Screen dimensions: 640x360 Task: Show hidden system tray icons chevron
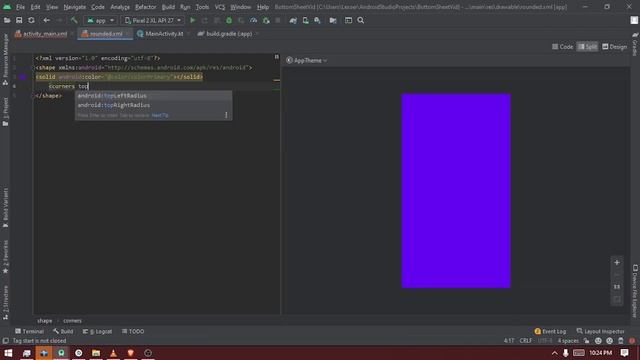click(x=554, y=353)
